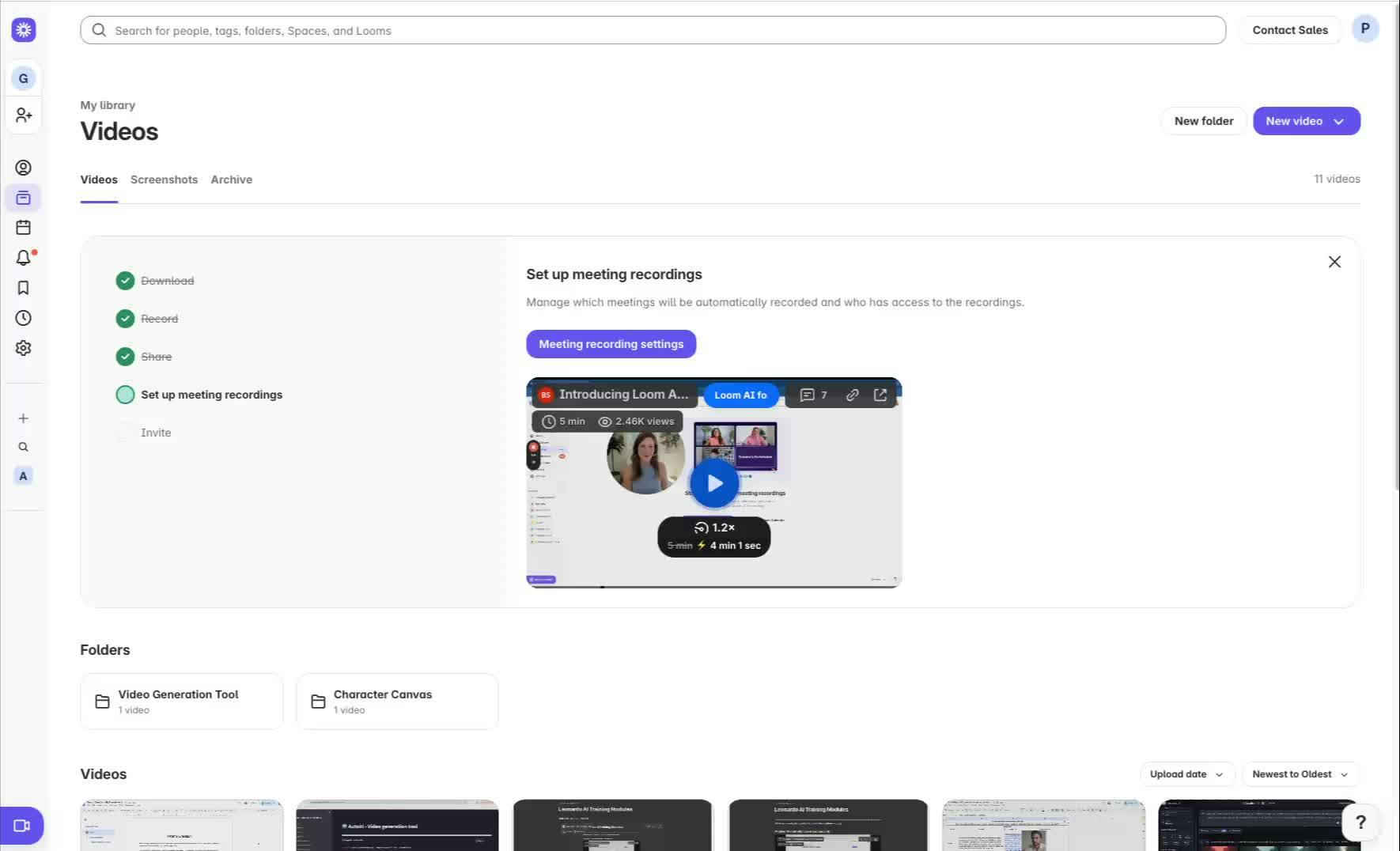This screenshot has width=1400, height=851.
Task: Expand the New video dropdown
Action: 1307,121
